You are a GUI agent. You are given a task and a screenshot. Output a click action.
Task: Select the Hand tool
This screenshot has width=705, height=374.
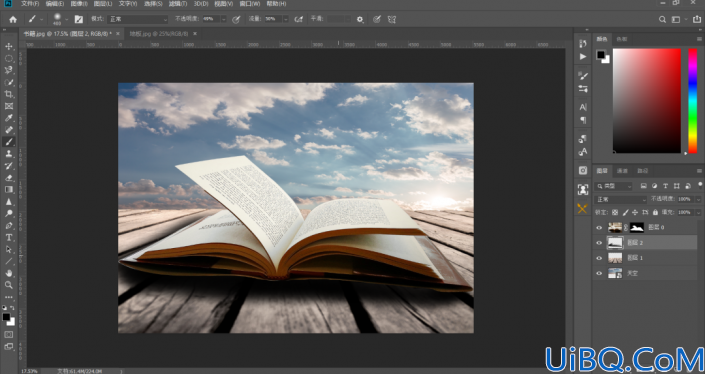coord(9,273)
